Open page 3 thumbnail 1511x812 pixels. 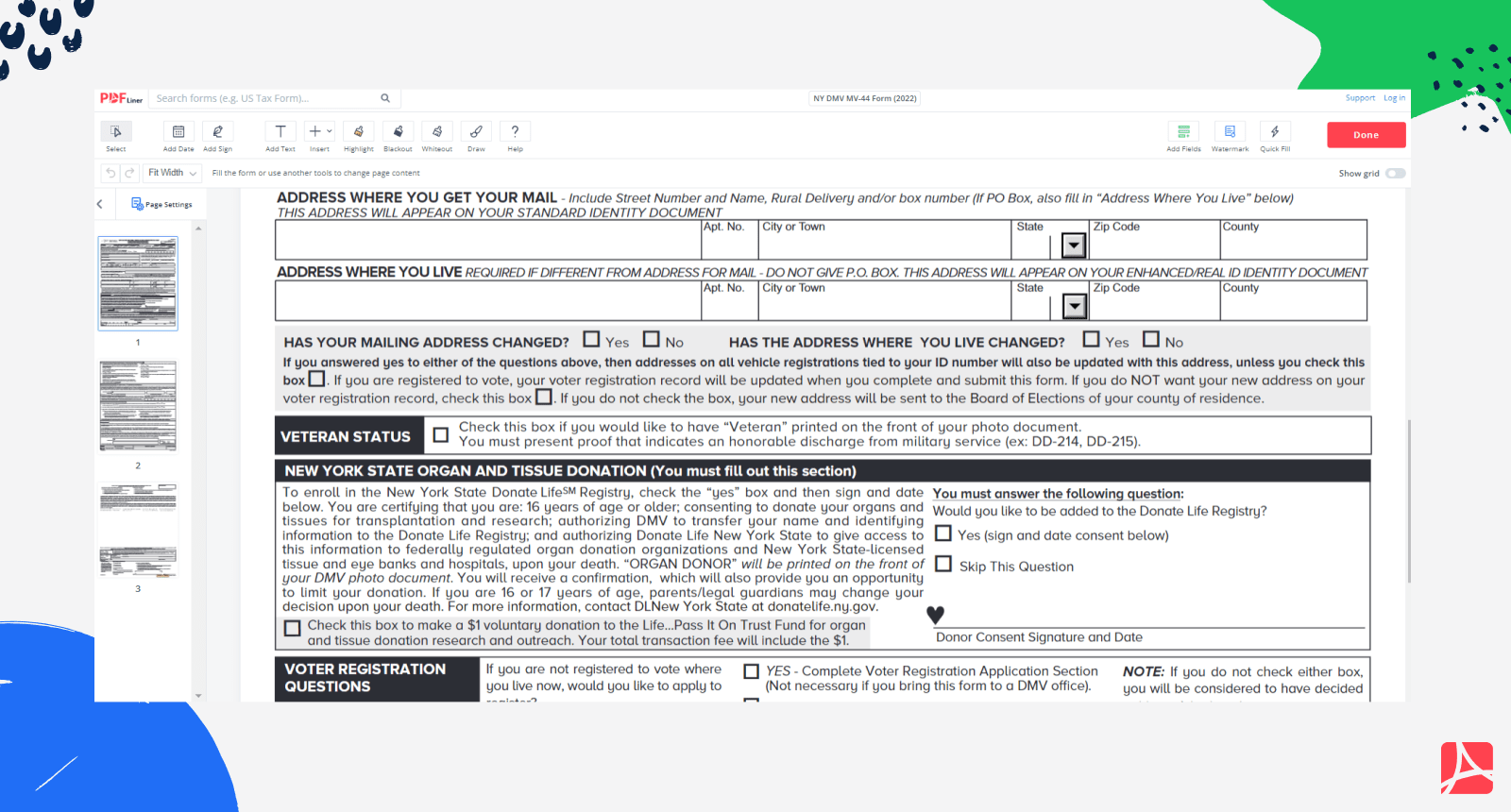coord(138,531)
